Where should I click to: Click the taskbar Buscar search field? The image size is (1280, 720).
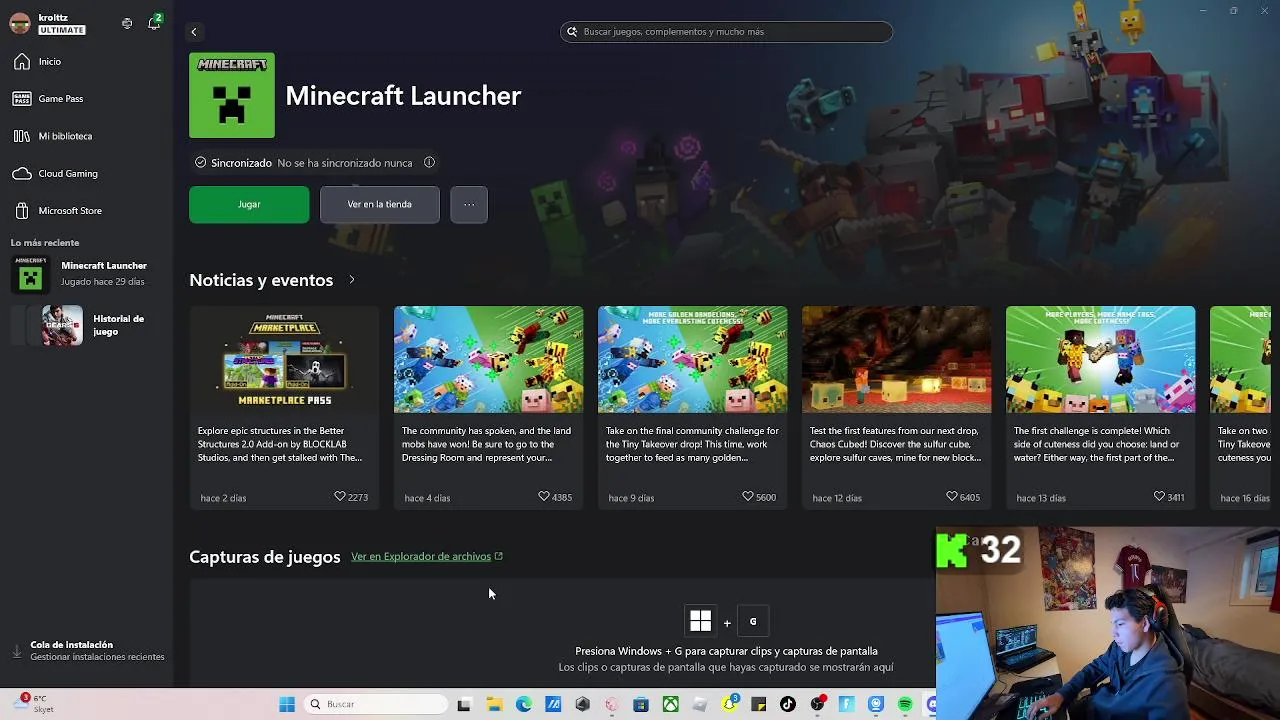tap(376, 705)
